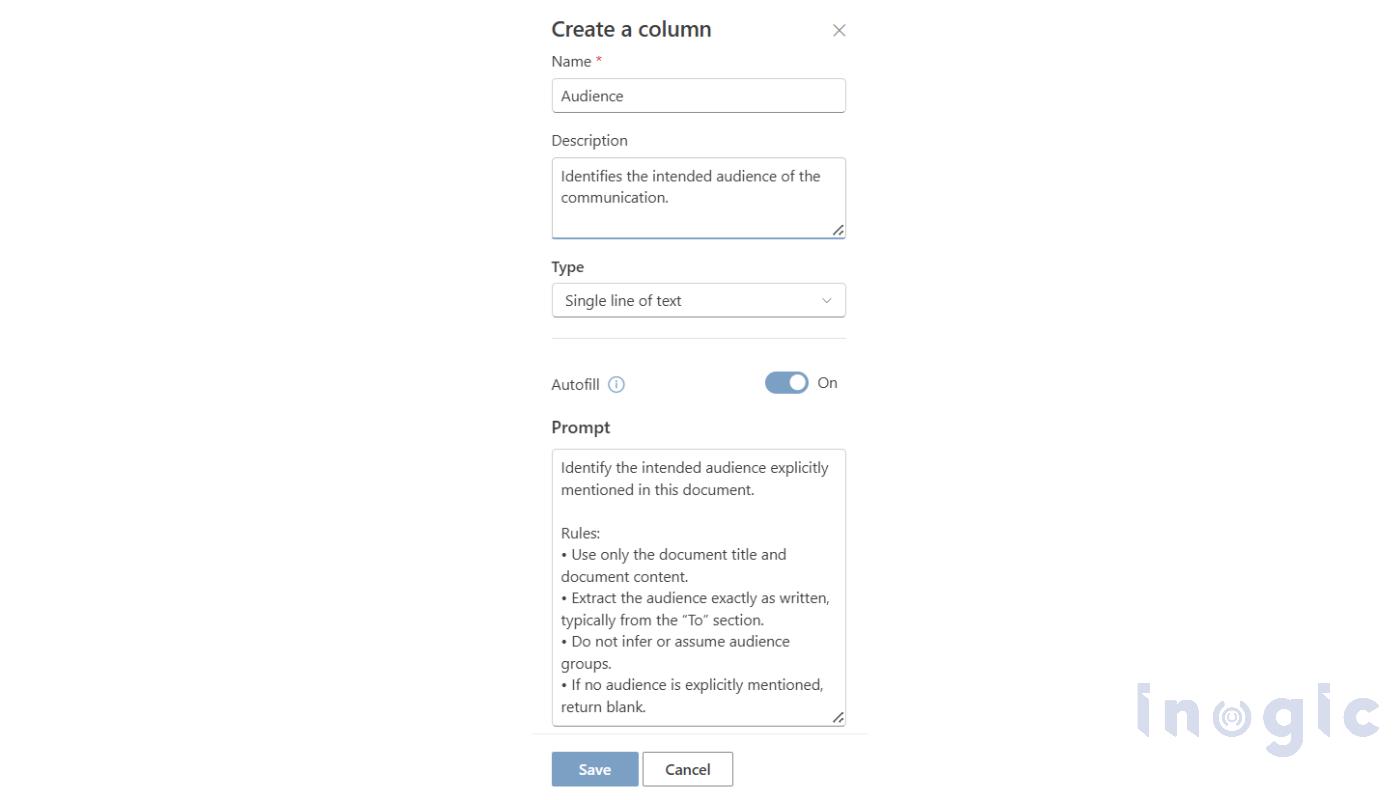The image size is (1400, 800).
Task: Click the X dismiss icon at top right
Action: [838, 30]
